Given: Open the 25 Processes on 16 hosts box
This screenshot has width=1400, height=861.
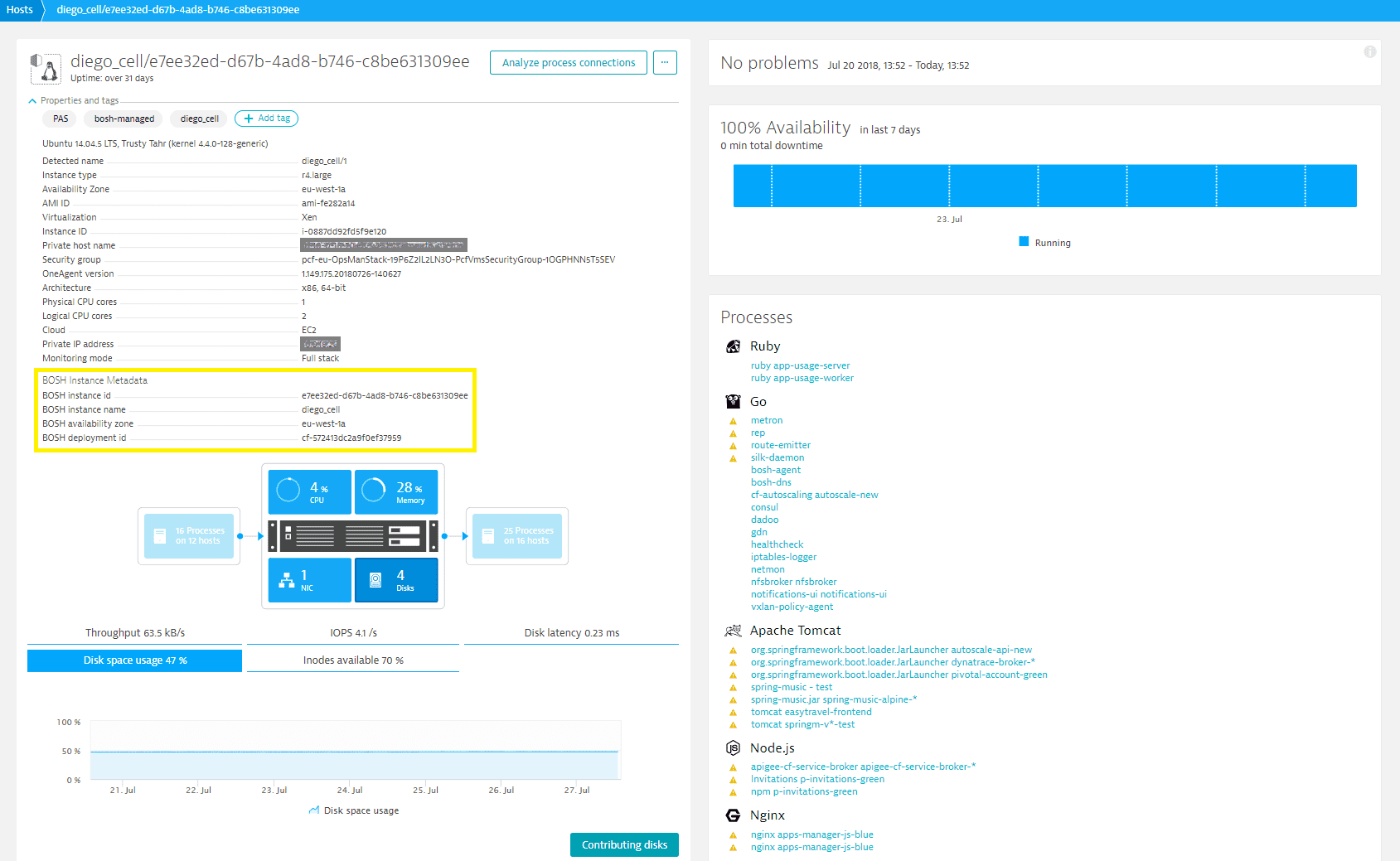Looking at the screenshot, I should point(517,536).
